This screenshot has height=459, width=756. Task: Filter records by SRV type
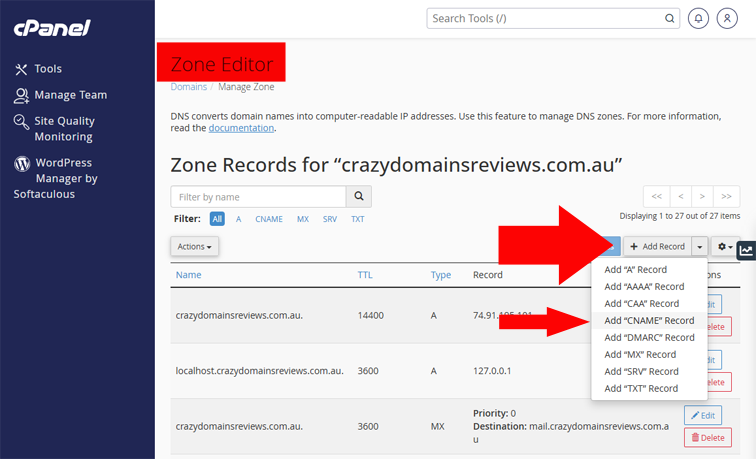tap(330, 219)
